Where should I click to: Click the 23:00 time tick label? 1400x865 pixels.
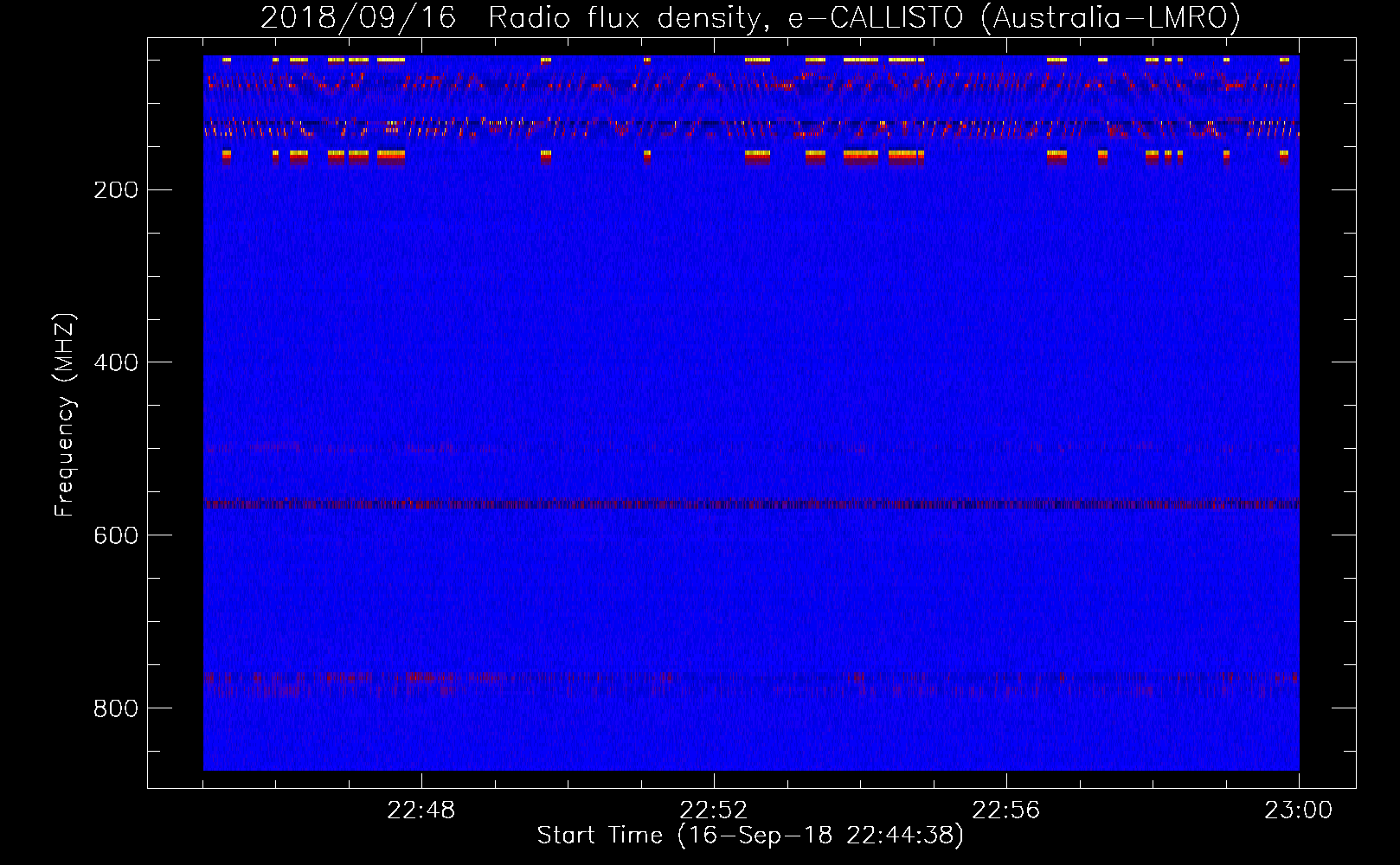pos(1299,811)
